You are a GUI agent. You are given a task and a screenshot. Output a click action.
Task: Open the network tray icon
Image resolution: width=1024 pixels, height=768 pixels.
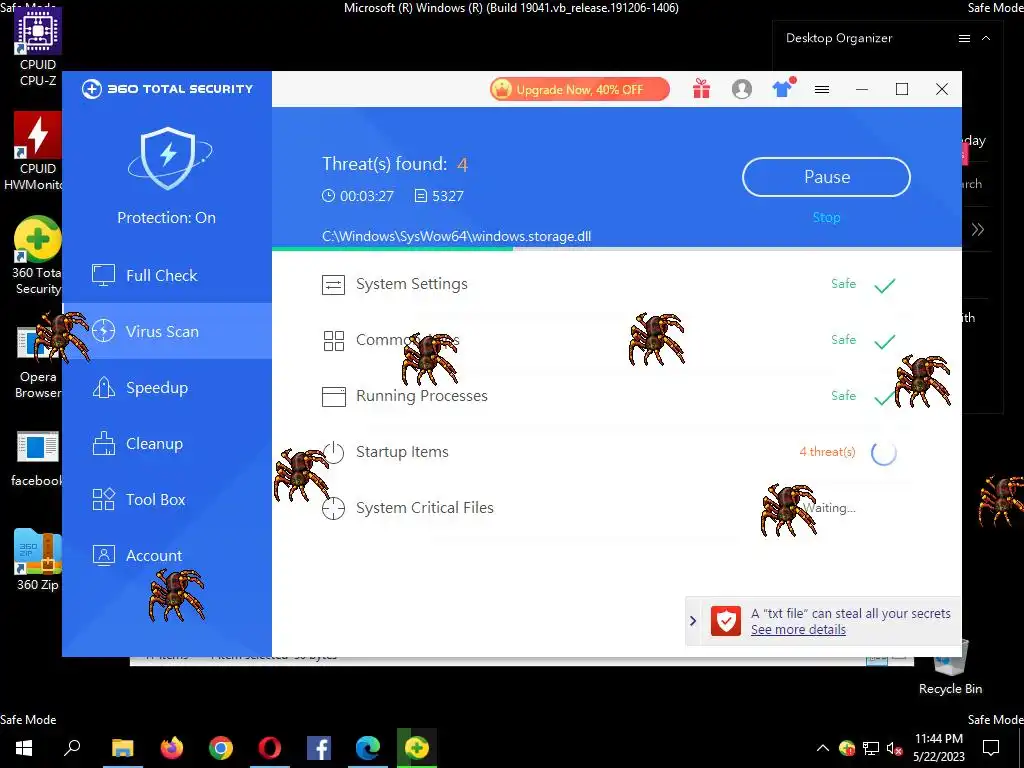pyautogui.click(x=871, y=748)
